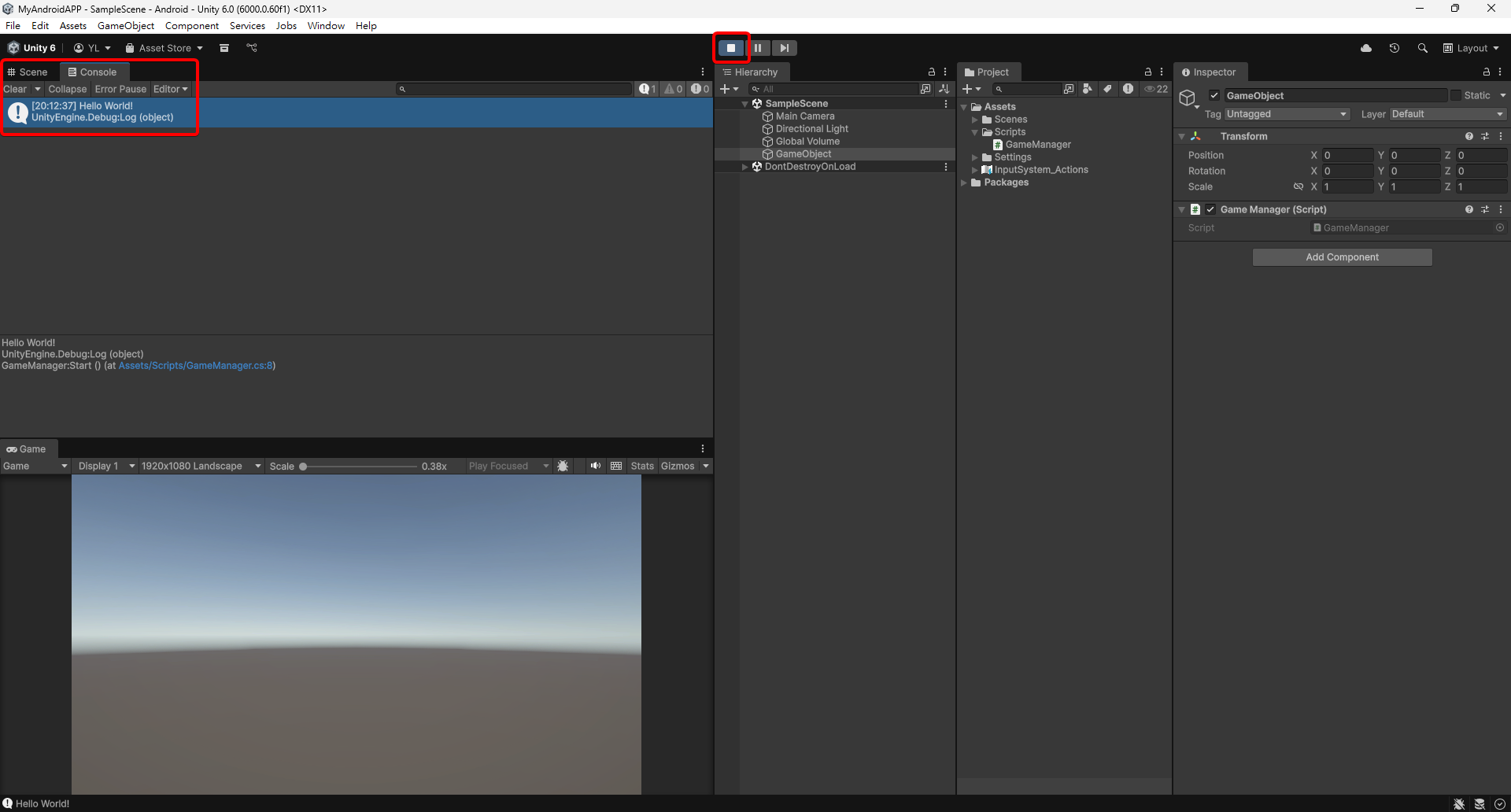Toggle the GameObject active checkbox

(x=1214, y=95)
